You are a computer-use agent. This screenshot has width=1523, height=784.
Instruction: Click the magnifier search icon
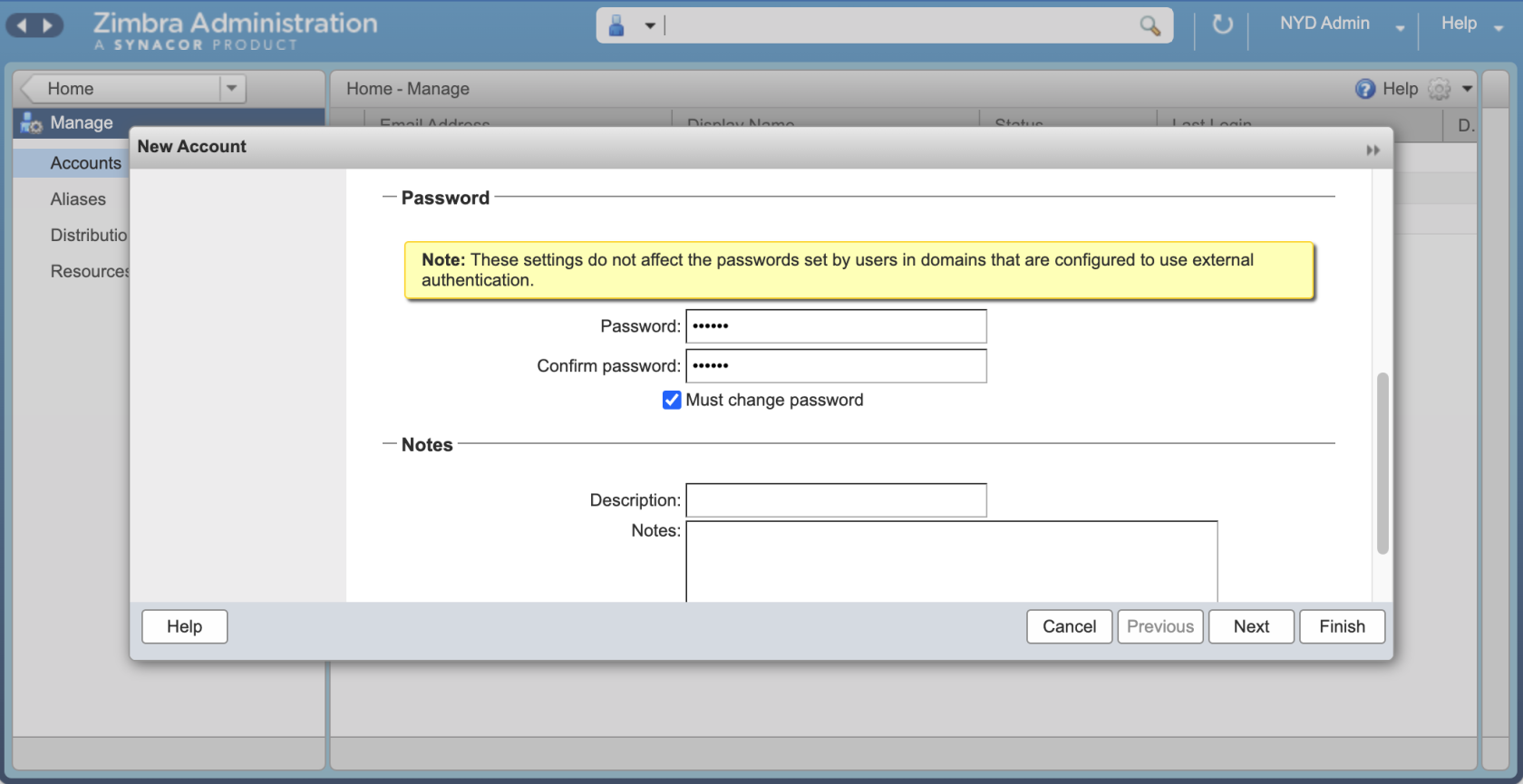(x=1150, y=25)
